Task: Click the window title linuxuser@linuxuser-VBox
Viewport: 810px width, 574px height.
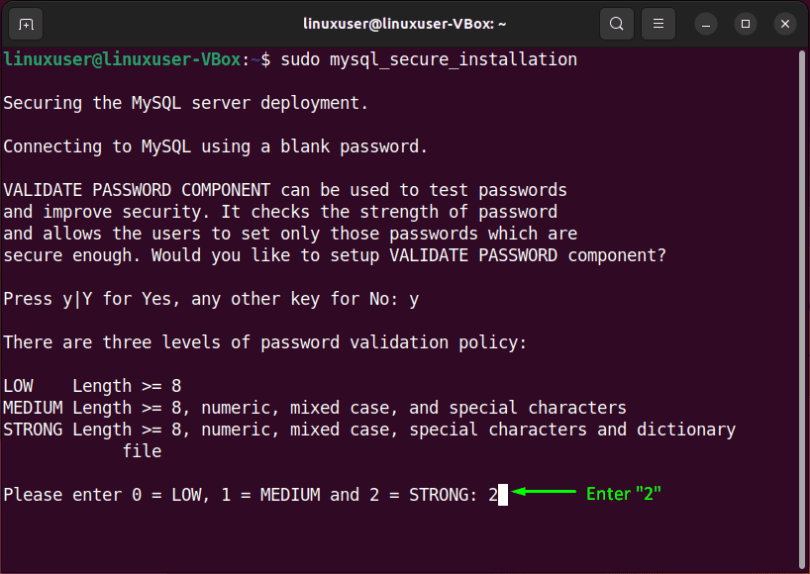Action: coord(404,24)
